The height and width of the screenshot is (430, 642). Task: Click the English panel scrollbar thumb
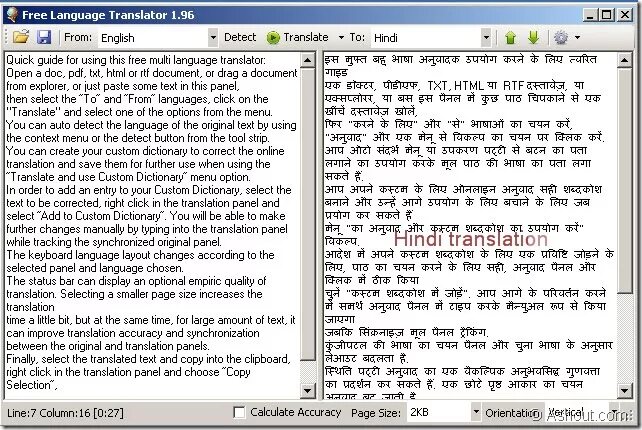(x=307, y=214)
